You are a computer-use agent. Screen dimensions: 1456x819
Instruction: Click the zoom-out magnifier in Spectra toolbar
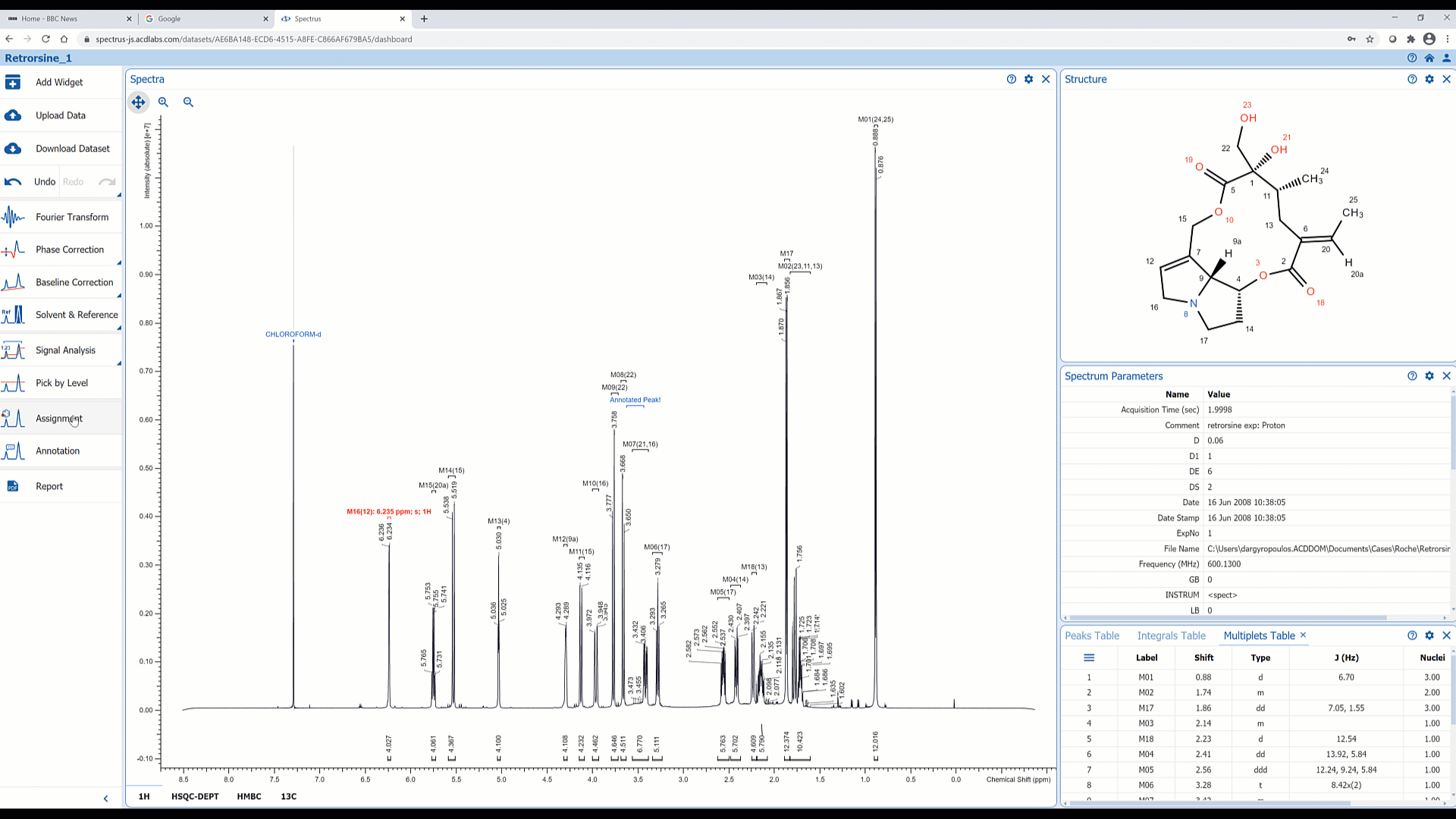coord(188,102)
